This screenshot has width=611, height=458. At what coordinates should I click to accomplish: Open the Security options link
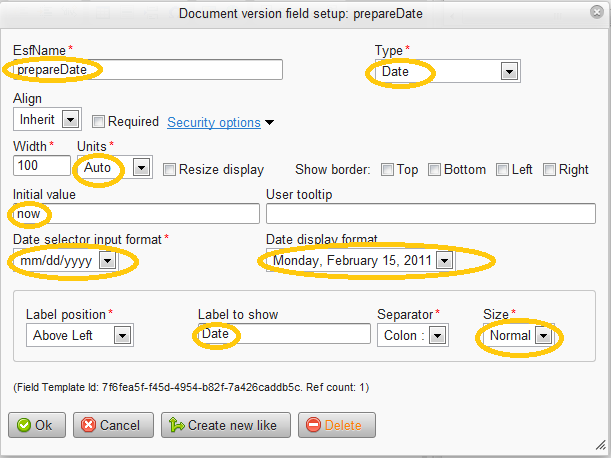click(x=214, y=122)
